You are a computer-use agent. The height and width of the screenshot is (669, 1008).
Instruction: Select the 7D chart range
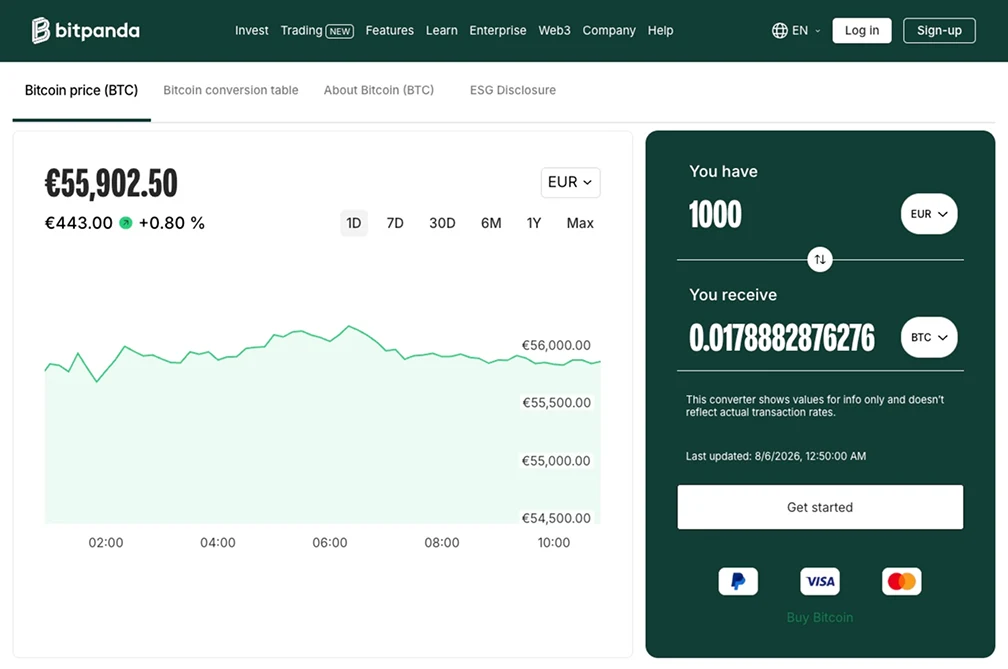click(395, 223)
